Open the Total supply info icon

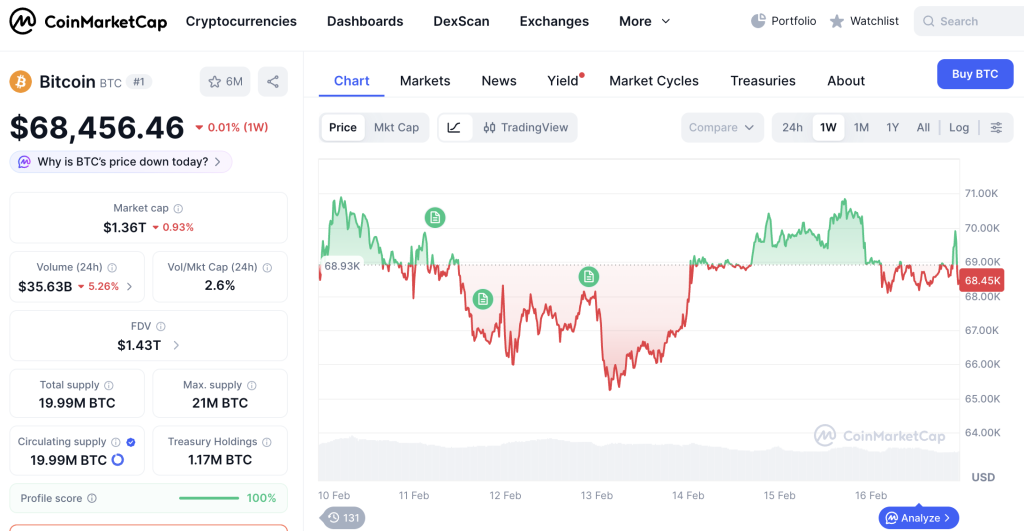(109, 385)
